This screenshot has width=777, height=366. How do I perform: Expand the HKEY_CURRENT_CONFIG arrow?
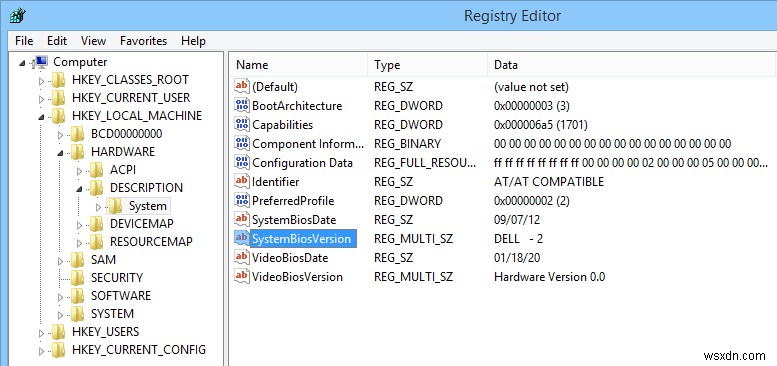click(41, 350)
